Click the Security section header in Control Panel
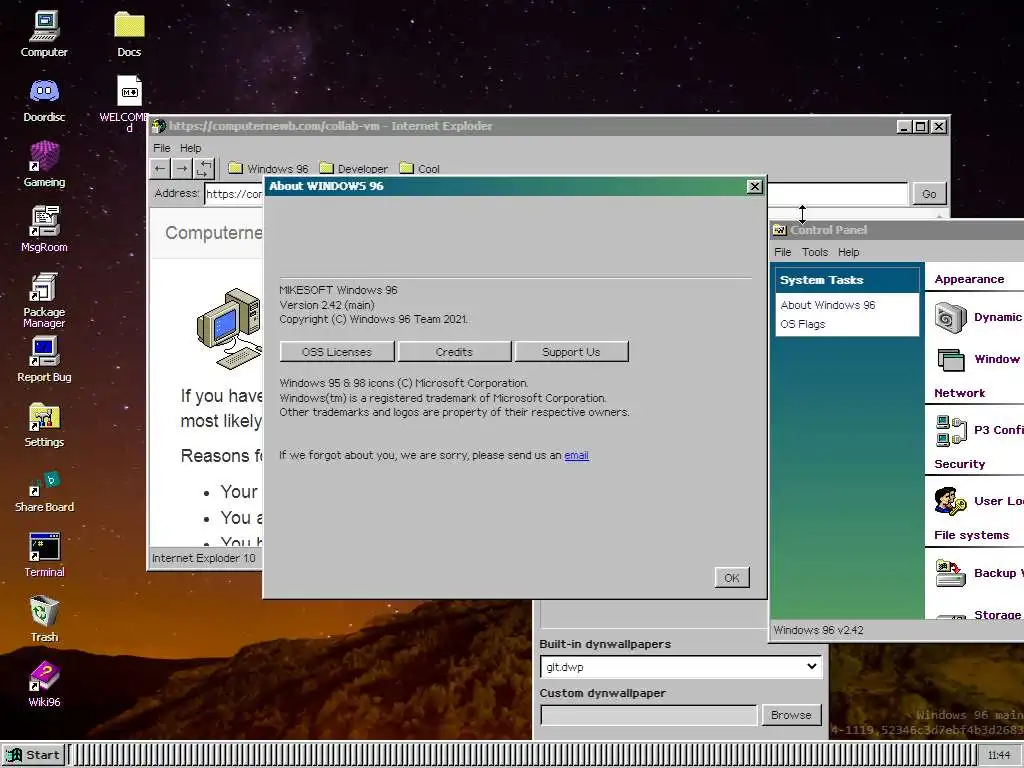This screenshot has height=768, width=1024. [959, 464]
